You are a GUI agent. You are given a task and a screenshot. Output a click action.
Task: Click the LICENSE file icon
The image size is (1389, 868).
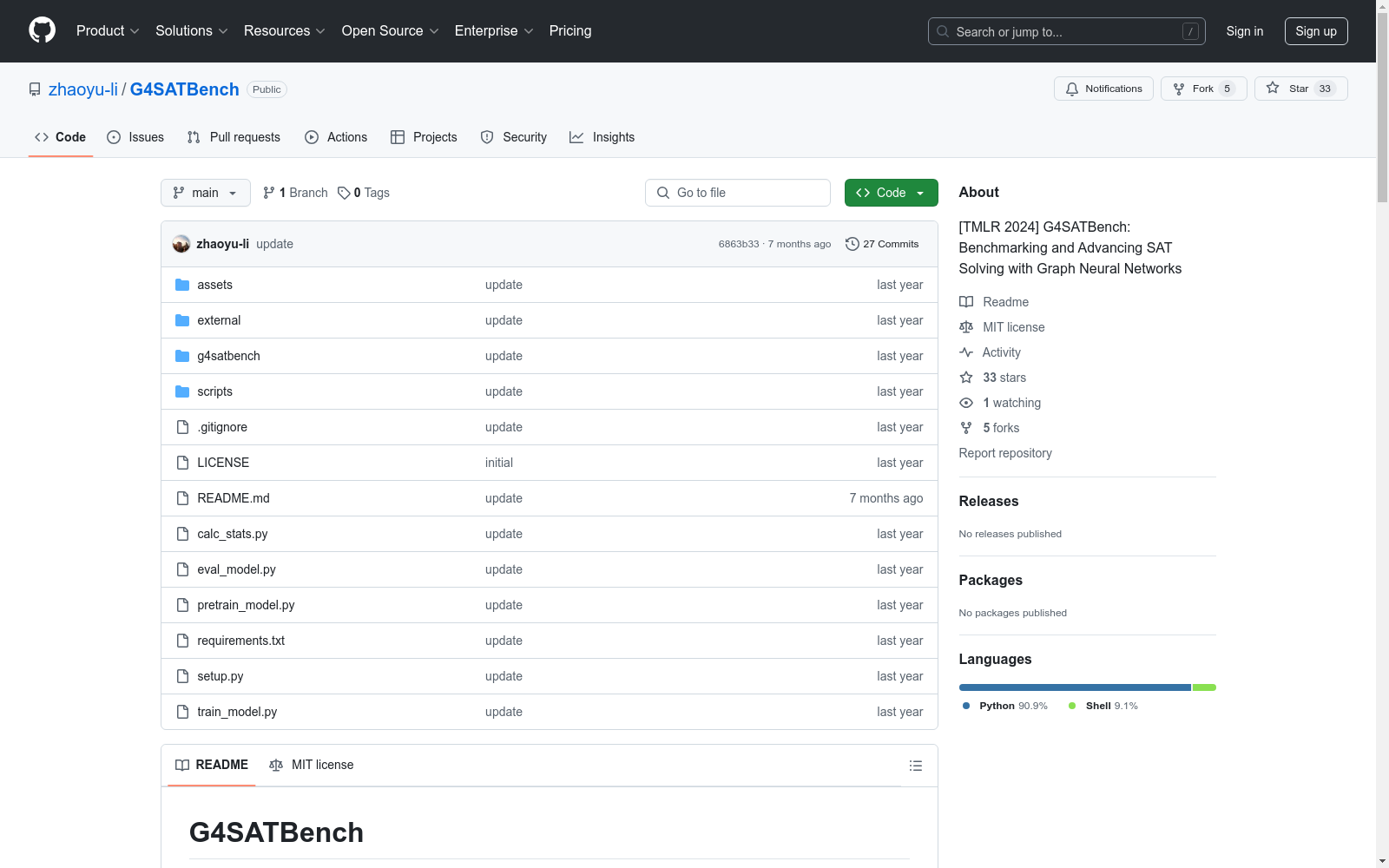click(182, 463)
